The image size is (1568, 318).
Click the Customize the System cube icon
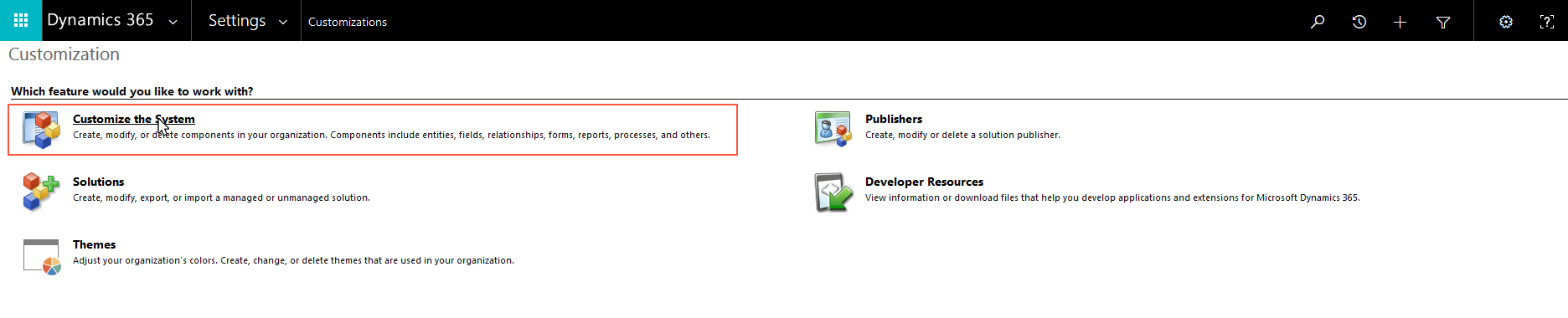click(41, 130)
